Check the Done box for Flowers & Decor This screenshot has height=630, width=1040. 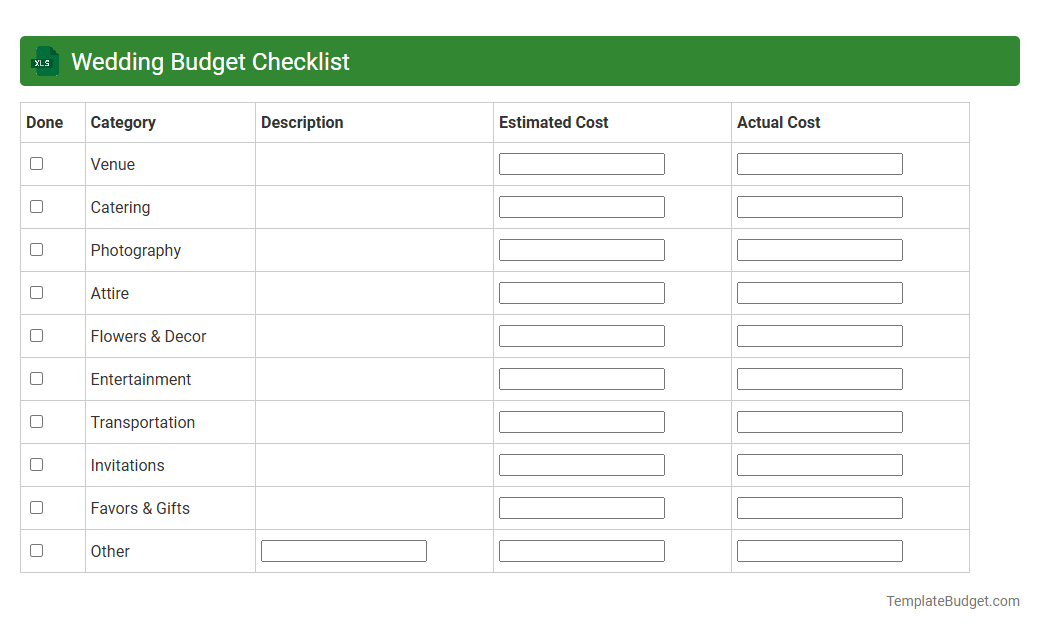(x=36, y=335)
